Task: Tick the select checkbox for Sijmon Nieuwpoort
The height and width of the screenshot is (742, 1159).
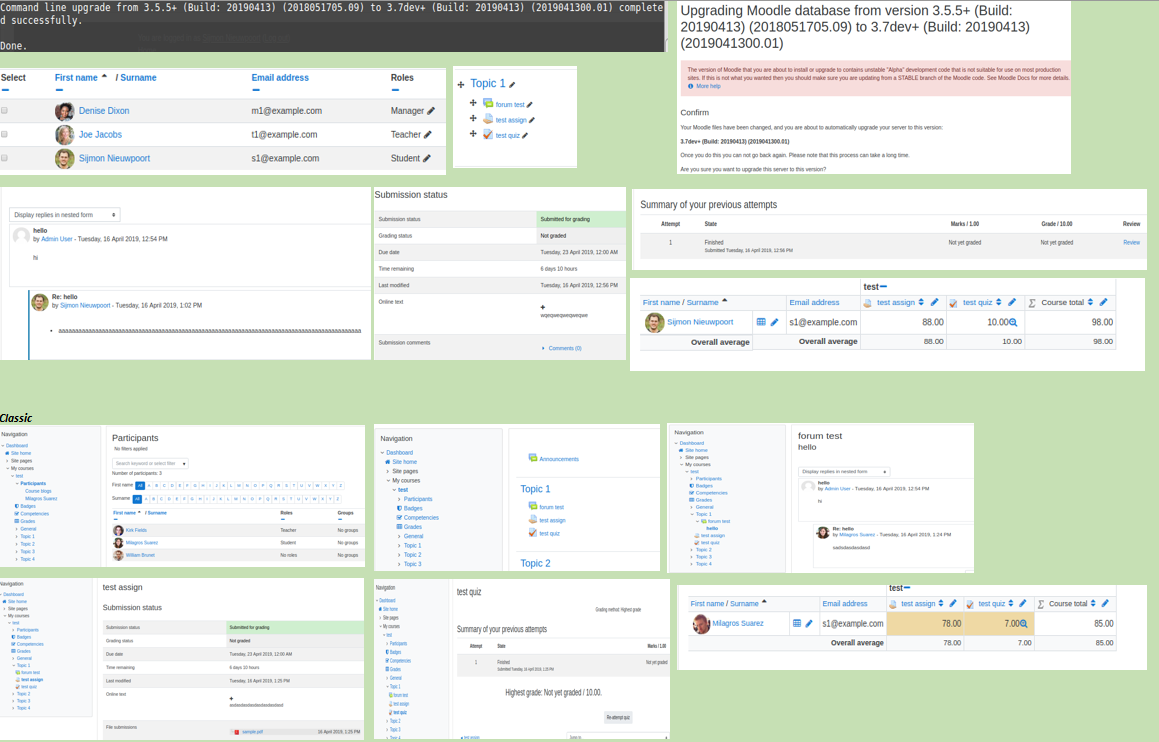Action: [x=4, y=158]
